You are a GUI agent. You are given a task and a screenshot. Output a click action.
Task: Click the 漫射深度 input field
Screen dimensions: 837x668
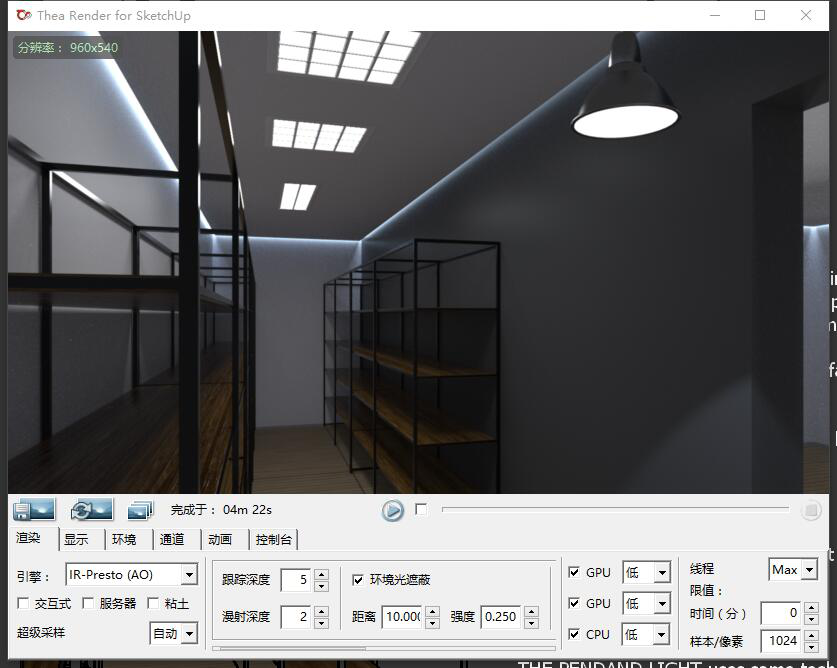[x=297, y=617]
